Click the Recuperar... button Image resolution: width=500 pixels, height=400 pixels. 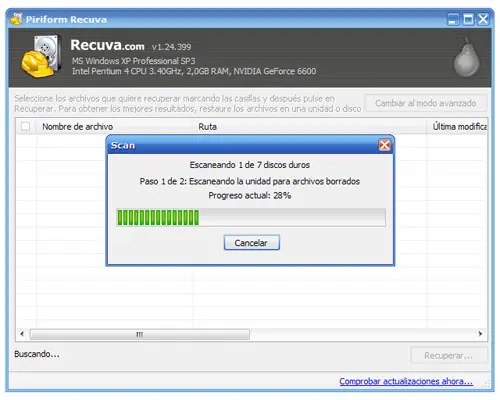pos(448,356)
